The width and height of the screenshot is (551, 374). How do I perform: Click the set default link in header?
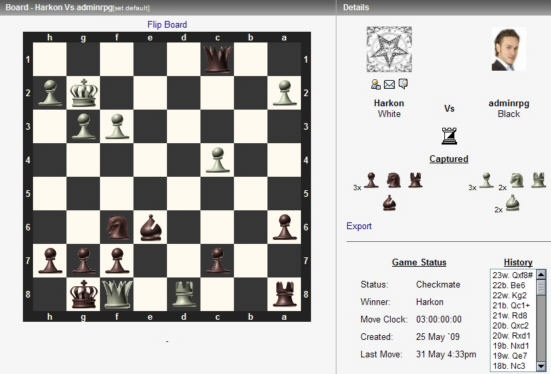pyautogui.click(x=131, y=8)
